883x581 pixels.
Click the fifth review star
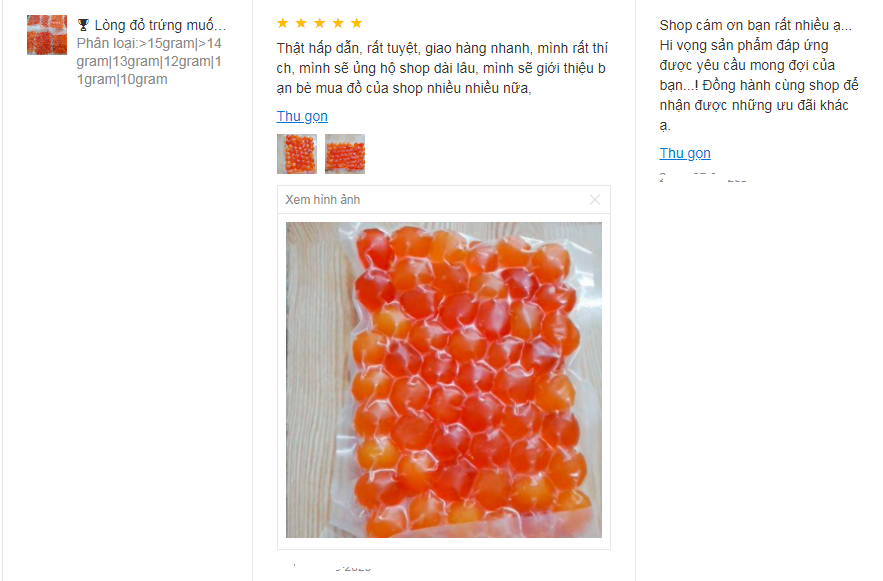[x=356, y=23]
